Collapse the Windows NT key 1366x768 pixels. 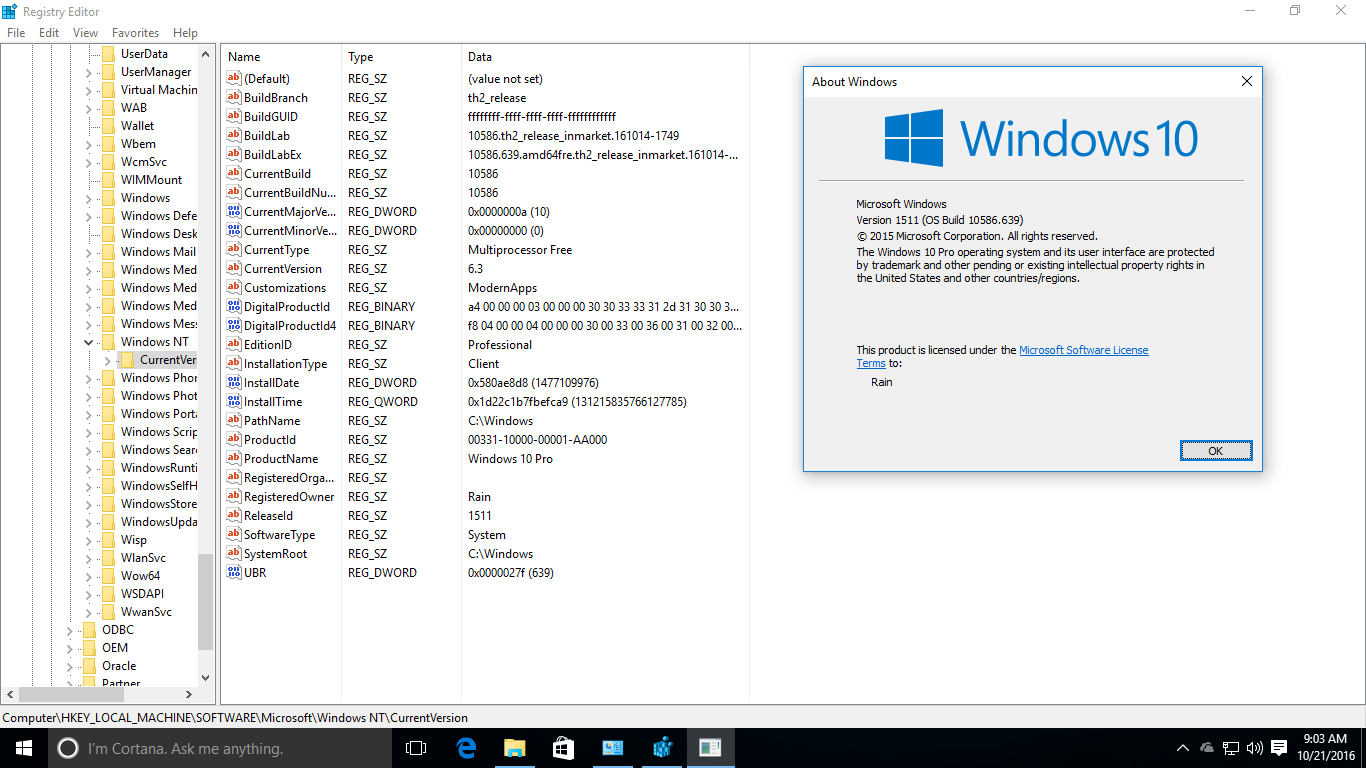88,342
